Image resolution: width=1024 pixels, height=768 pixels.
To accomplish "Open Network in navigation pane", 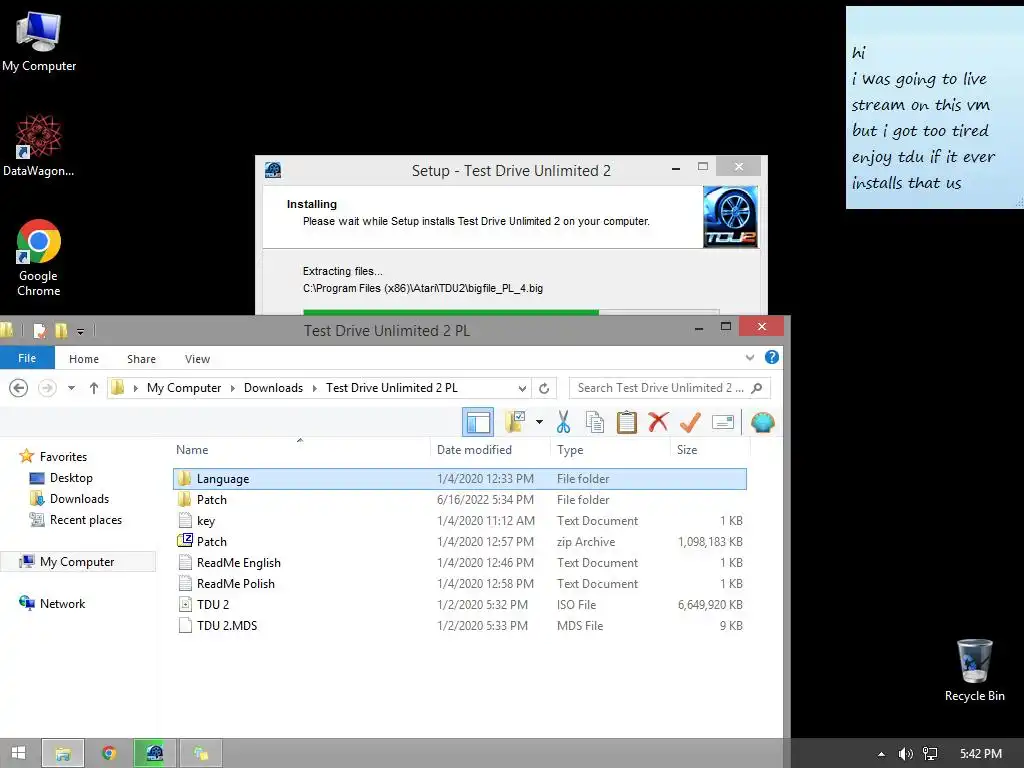I will 52,603.
